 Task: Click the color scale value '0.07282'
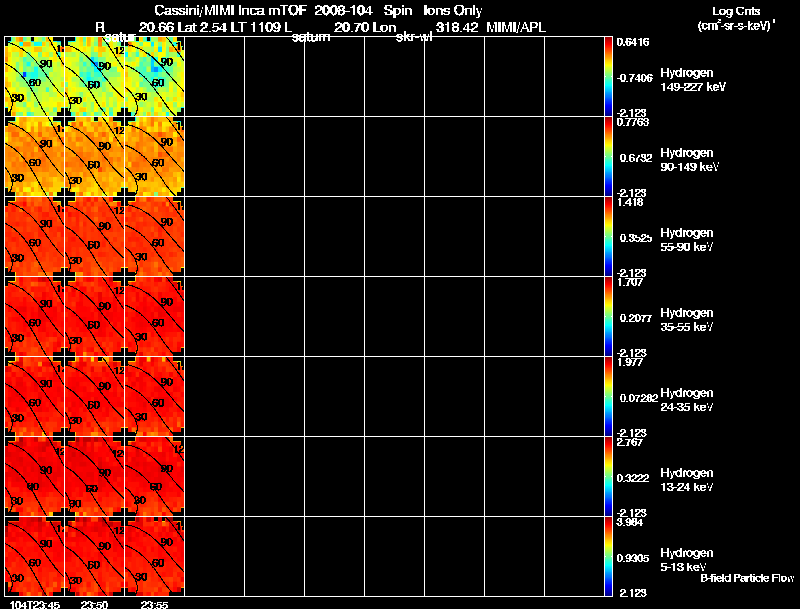click(x=639, y=398)
